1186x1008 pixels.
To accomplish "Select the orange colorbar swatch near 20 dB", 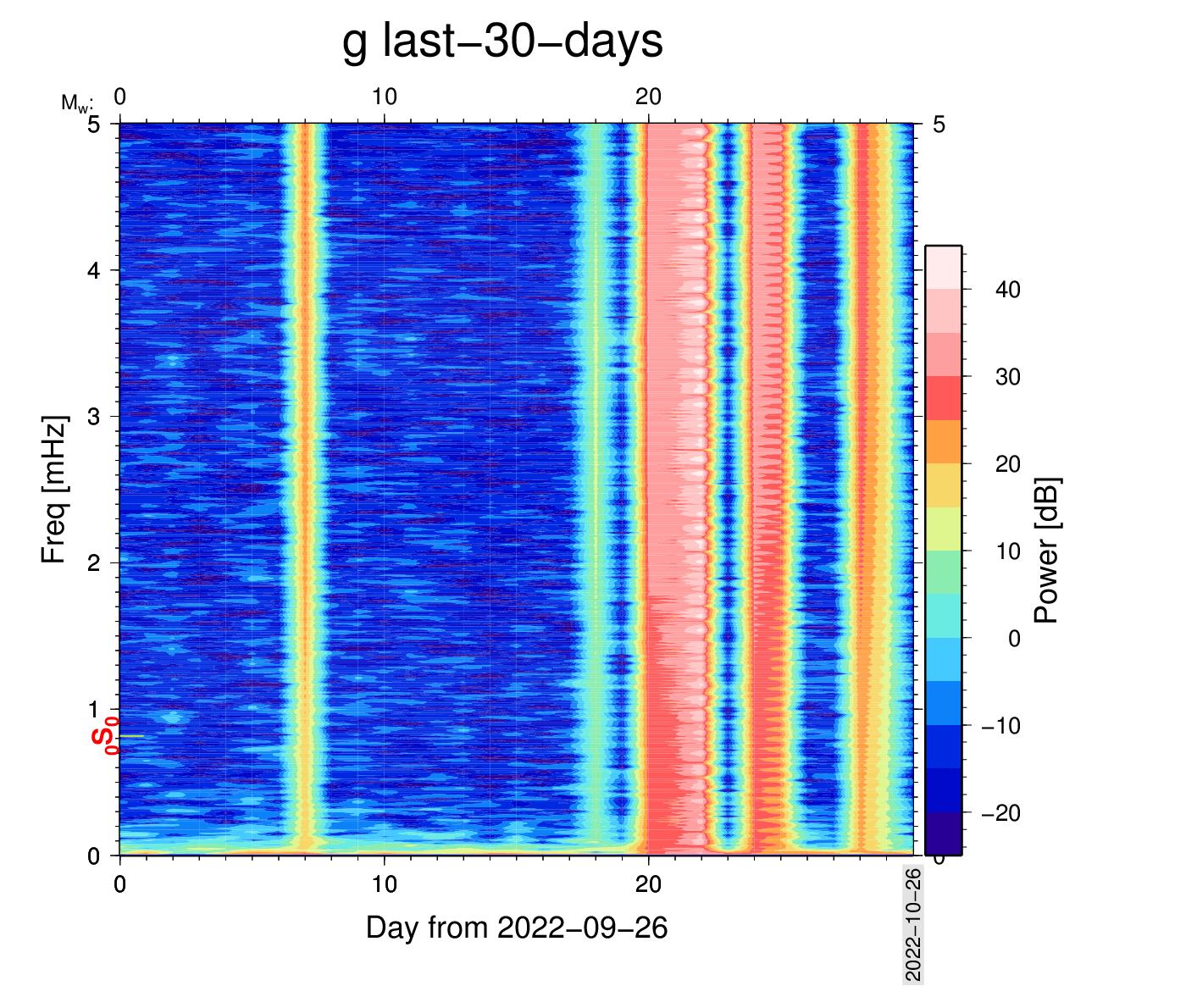I will coord(943,441).
